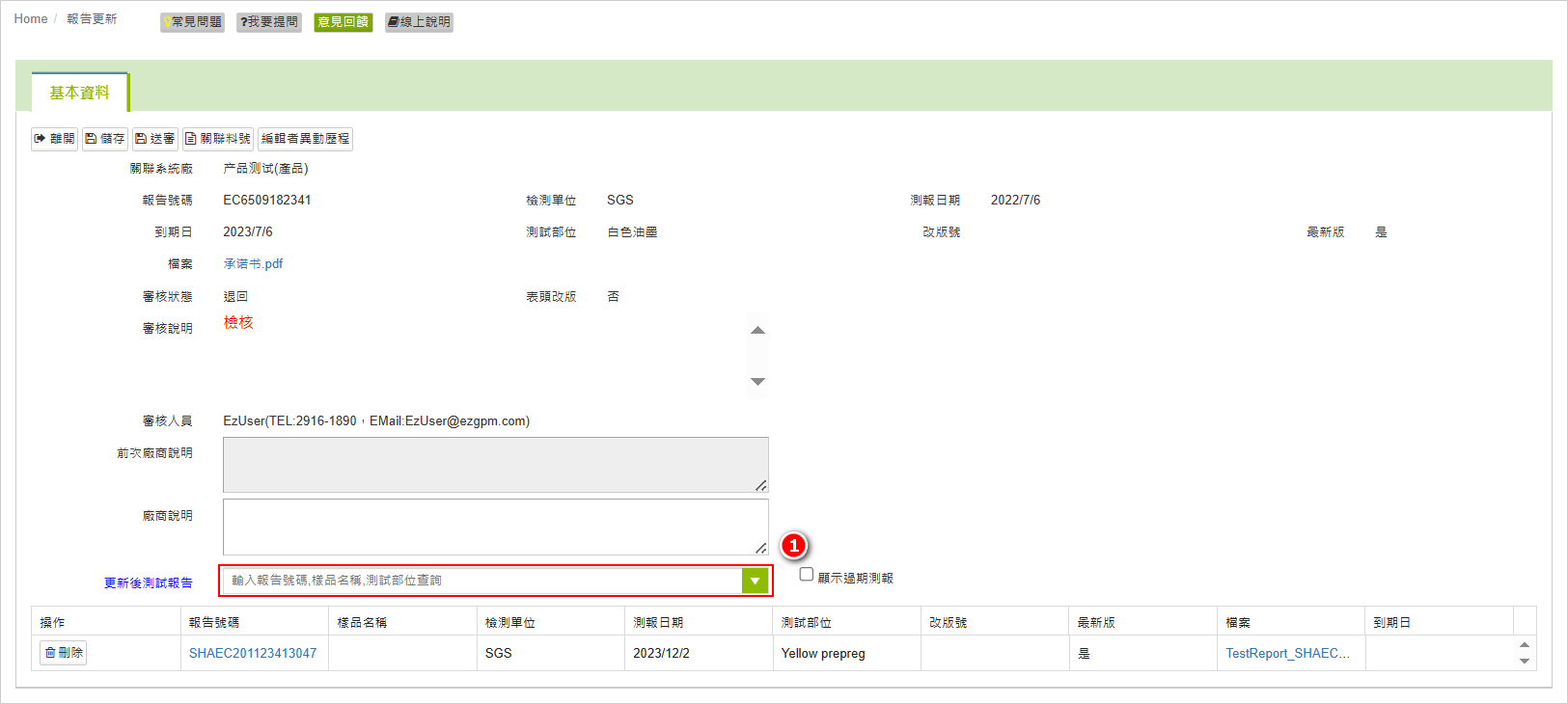This screenshot has width=1568, height=704.
Task: Open the 關聯料號 toolbar button
Action: click(218, 139)
